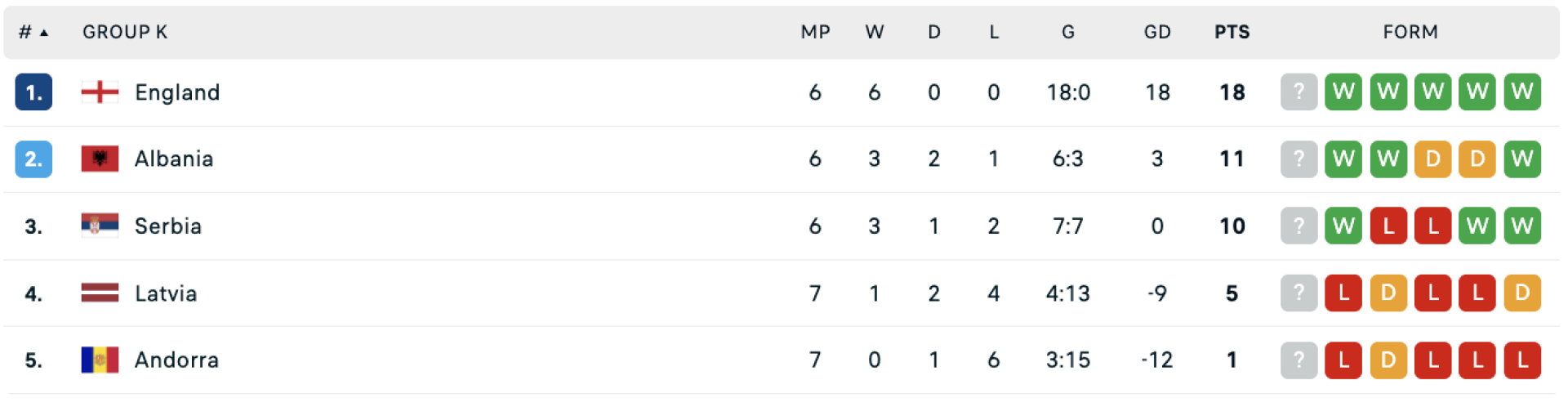The height and width of the screenshot is (407, 1568).
Task: Click the MP column header
Action: pos(815,32)
